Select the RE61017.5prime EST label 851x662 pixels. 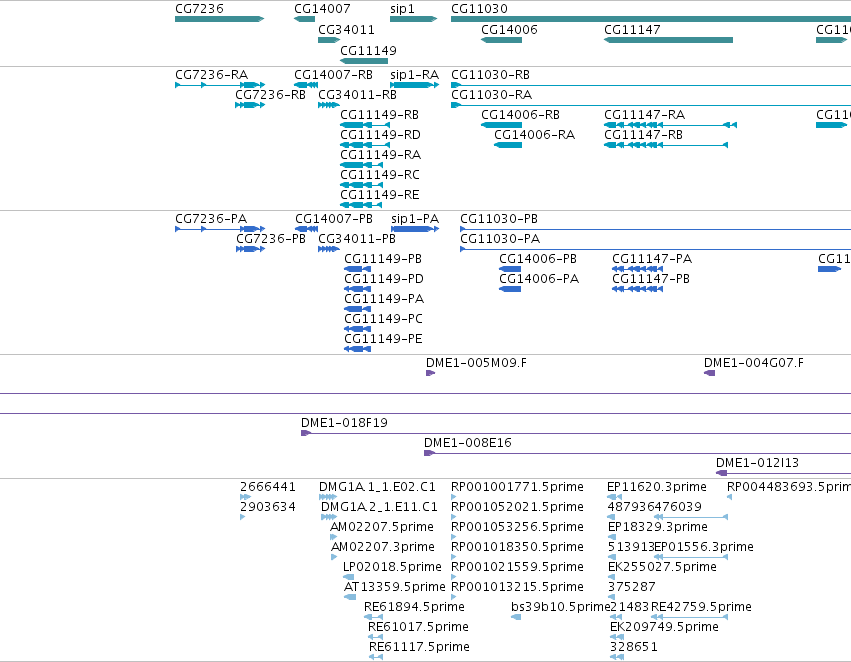pyautogui.click(x=418, y=627)
